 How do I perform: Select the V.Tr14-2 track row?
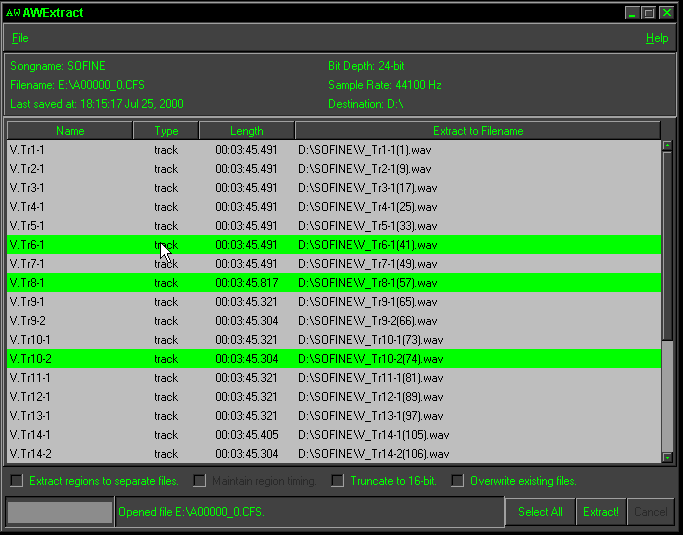pos(334,454)
